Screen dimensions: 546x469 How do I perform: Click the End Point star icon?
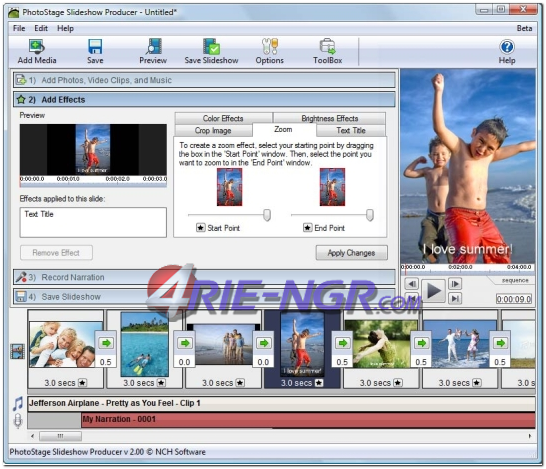point(307,228)
